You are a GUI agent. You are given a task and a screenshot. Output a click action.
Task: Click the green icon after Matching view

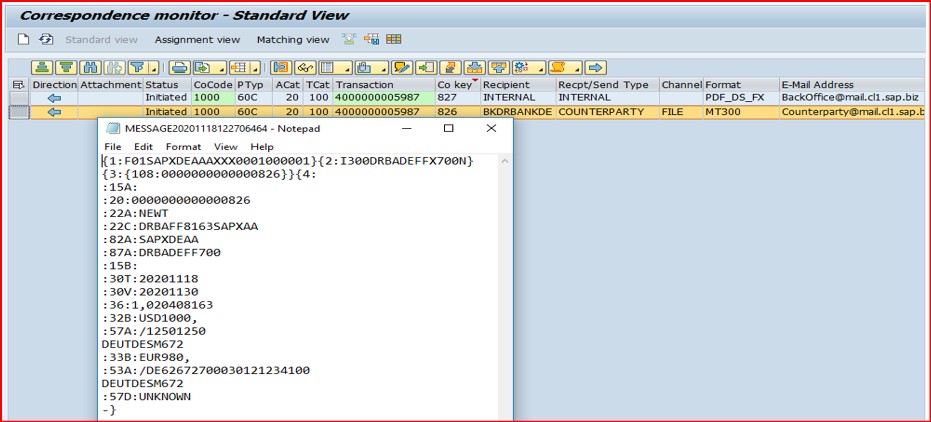tap(349, 39)
